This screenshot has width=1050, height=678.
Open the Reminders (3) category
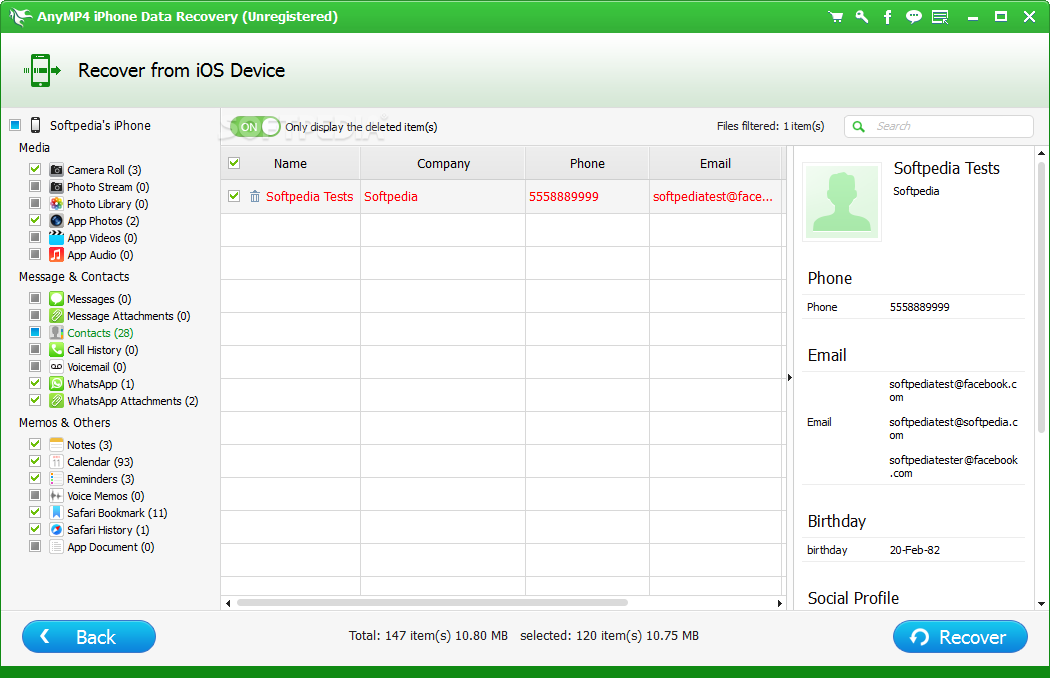pyautogui.click(x=100, y=479)
